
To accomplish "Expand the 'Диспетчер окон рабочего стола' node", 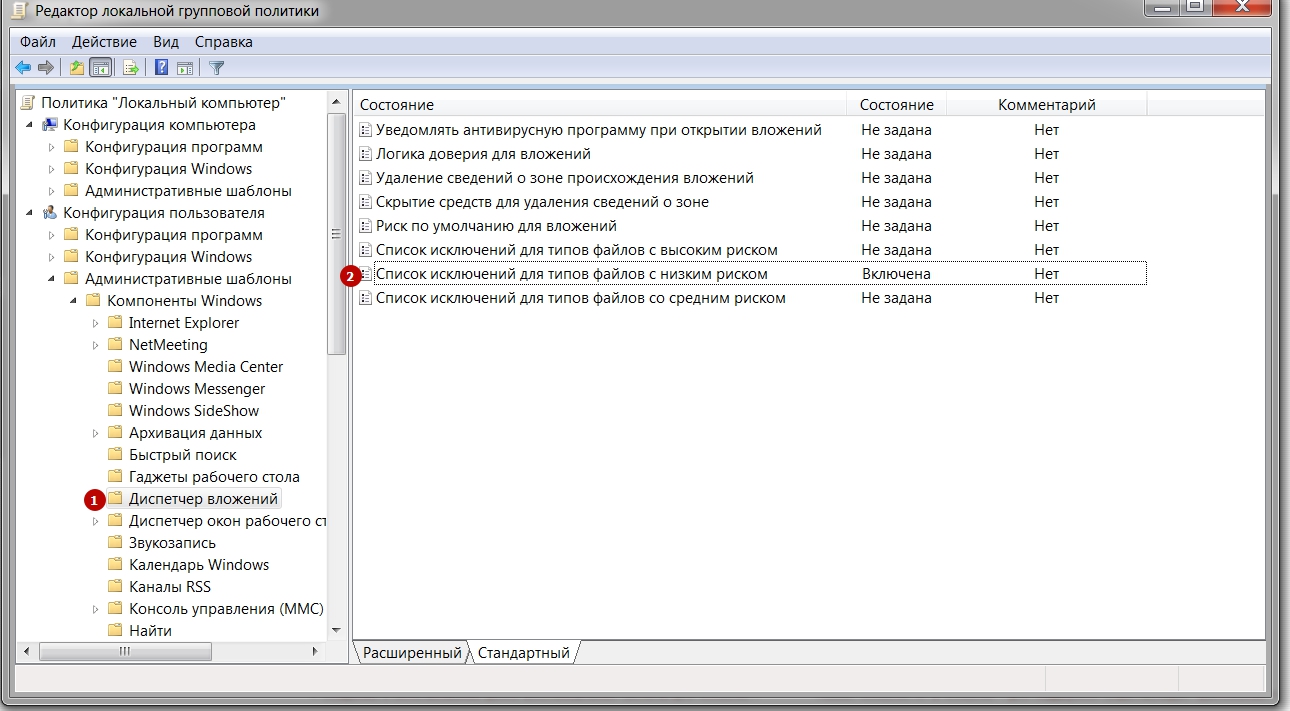I will [95, 521].
